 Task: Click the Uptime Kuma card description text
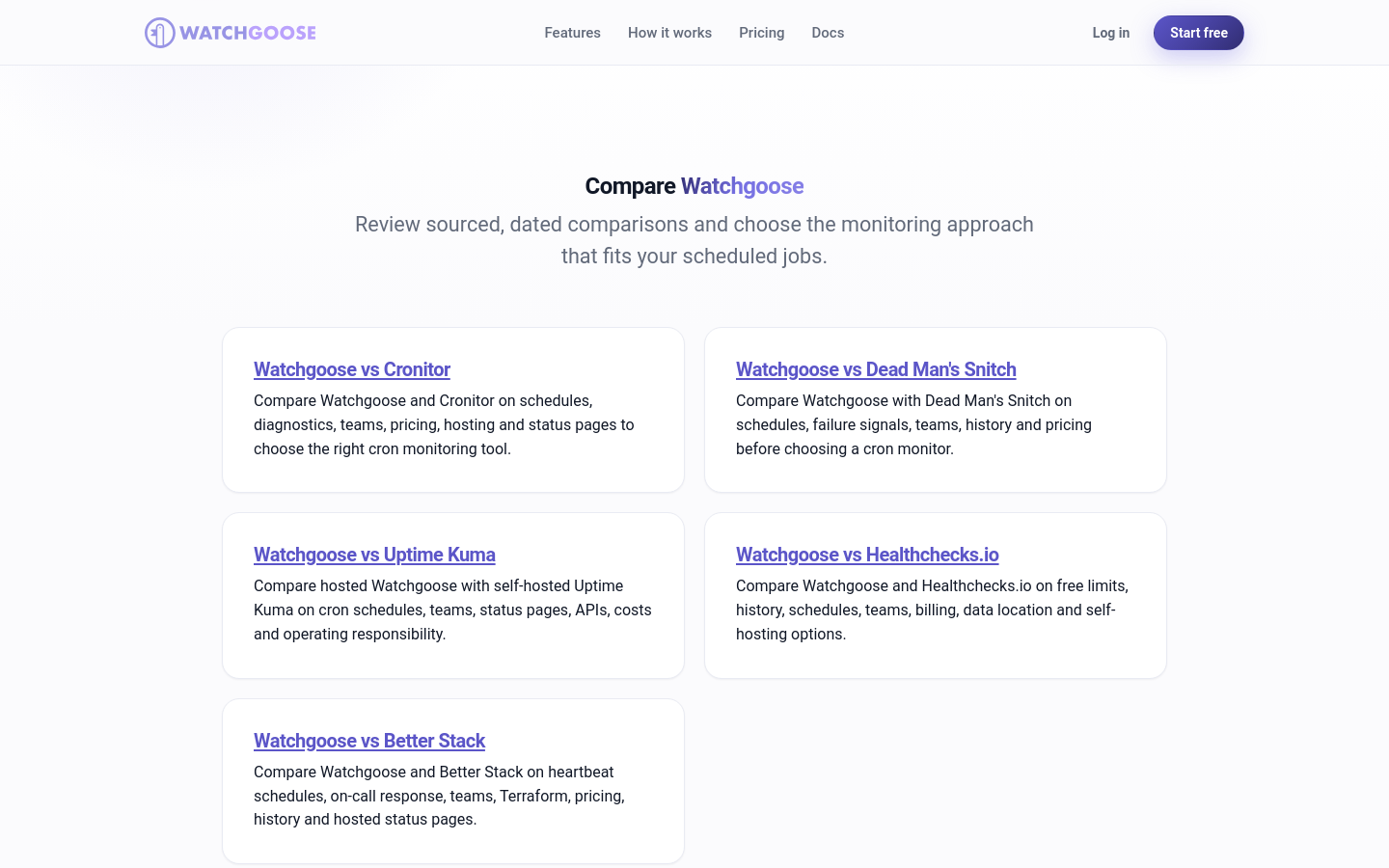[x=452, y=610]
